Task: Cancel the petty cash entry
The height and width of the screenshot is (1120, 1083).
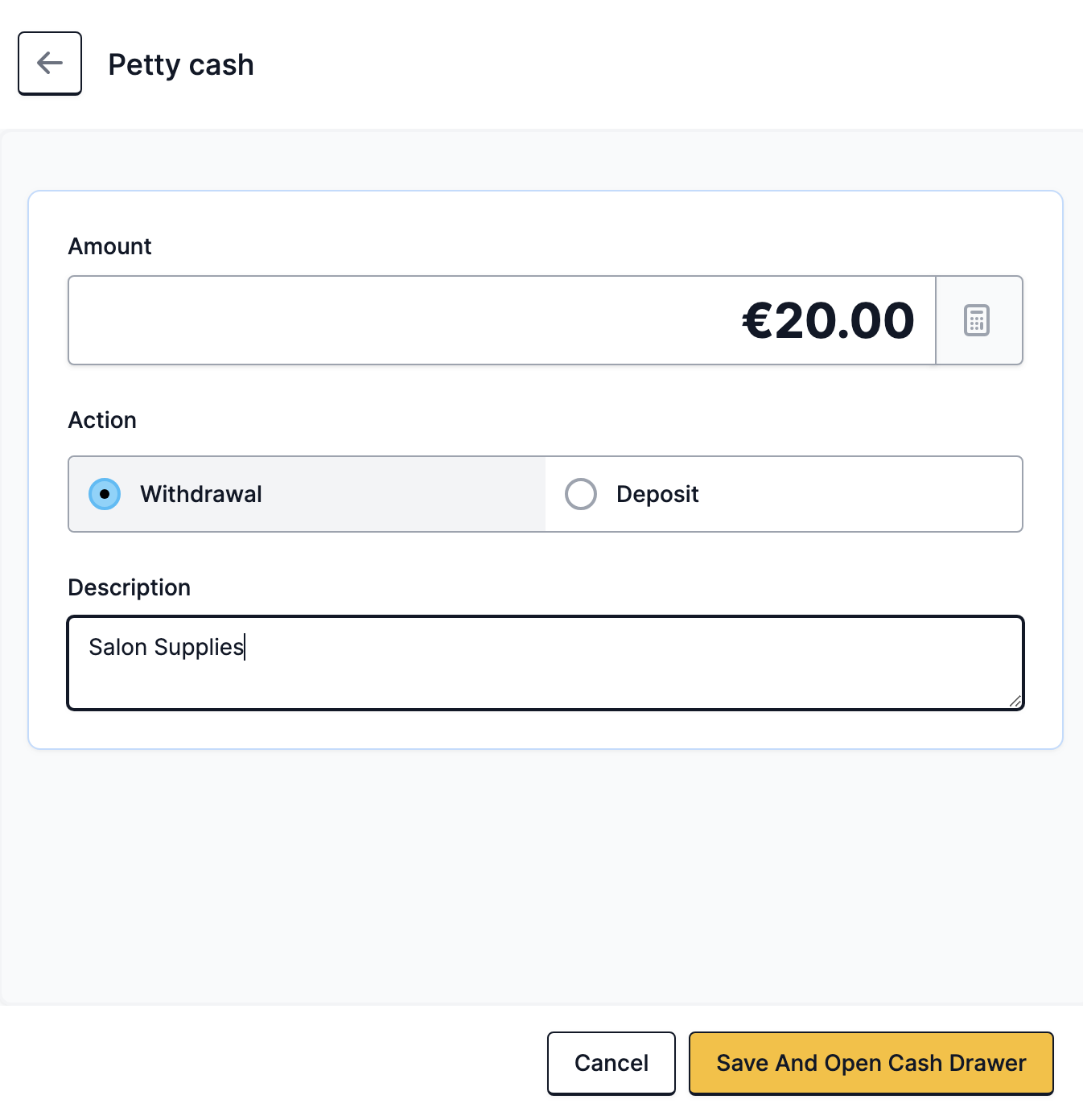Action: (x=612, y=1063)
